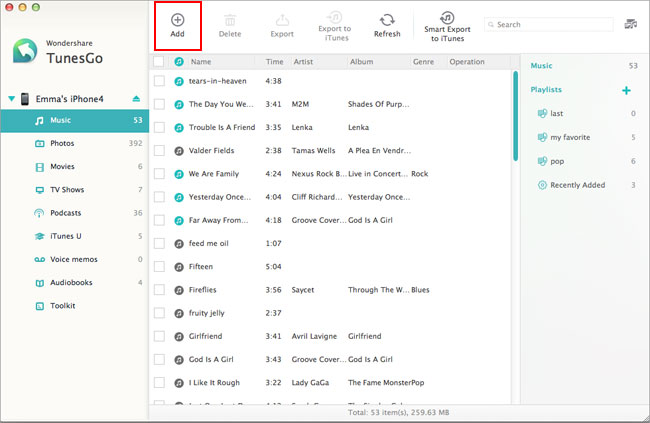
Task: Sort by Genre column header
Action: (423, 62)
